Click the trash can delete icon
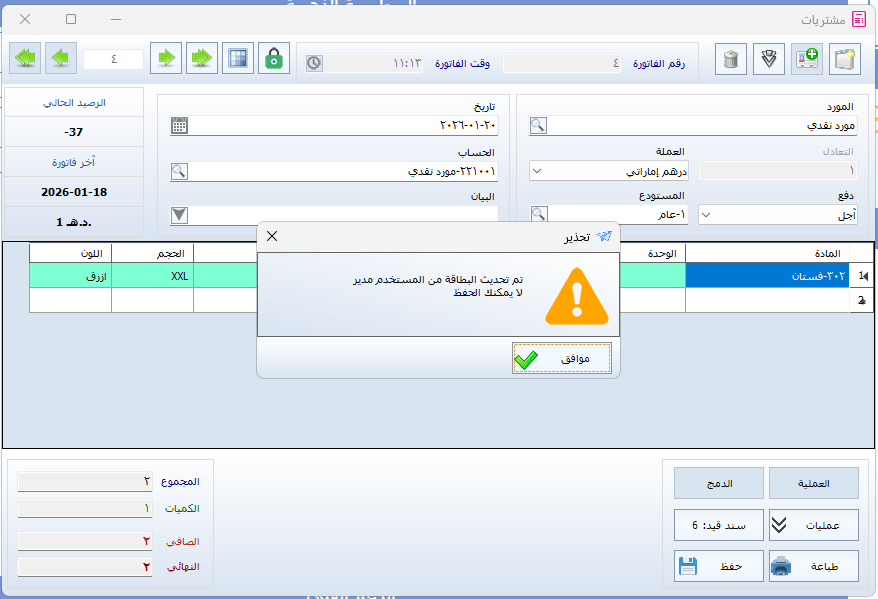The height and width of the screenshot is (599, 878). [731, 59]
